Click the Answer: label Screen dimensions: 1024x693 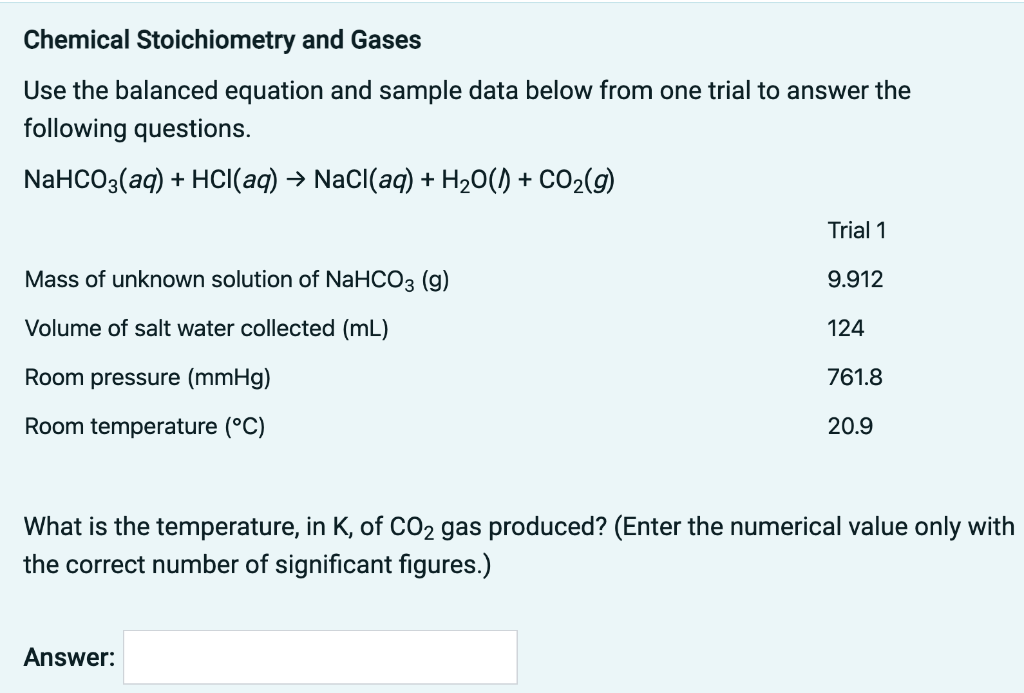pos(64,657)
